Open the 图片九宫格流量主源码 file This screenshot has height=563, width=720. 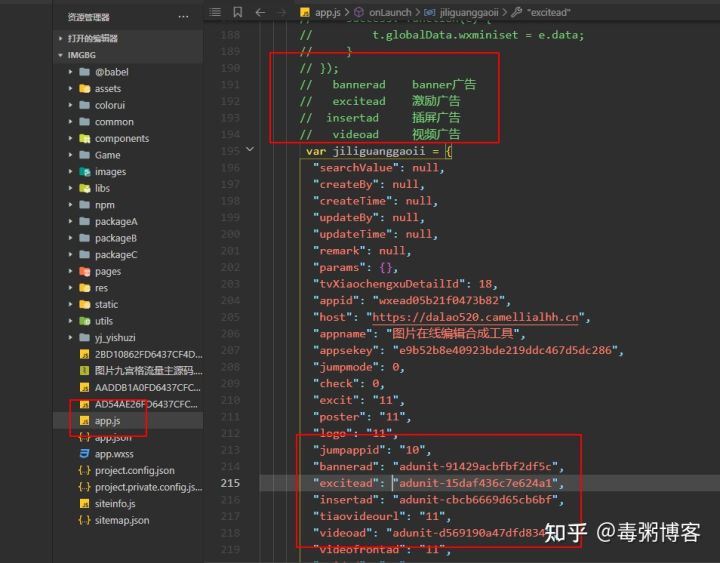click(x=148, y=371)
